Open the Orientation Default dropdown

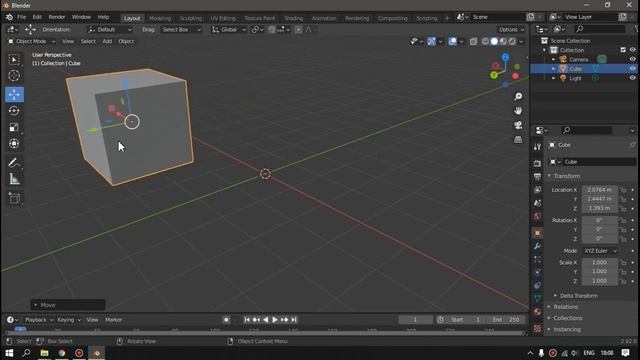pyautogui.click(x=110, y=29)
